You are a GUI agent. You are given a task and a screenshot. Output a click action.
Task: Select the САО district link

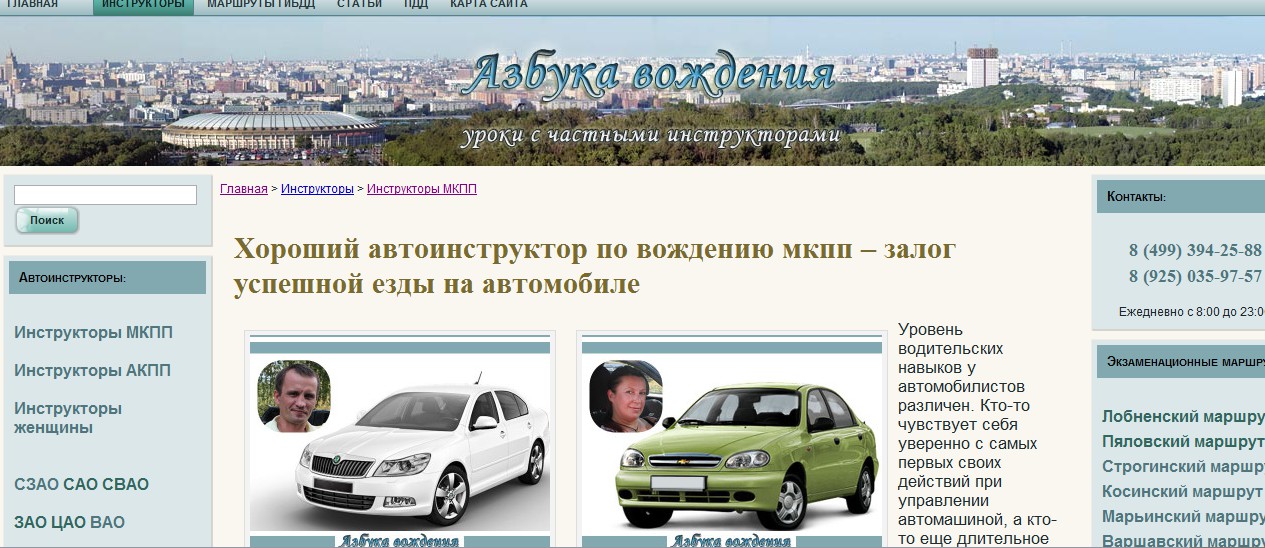tap(80, 485)
